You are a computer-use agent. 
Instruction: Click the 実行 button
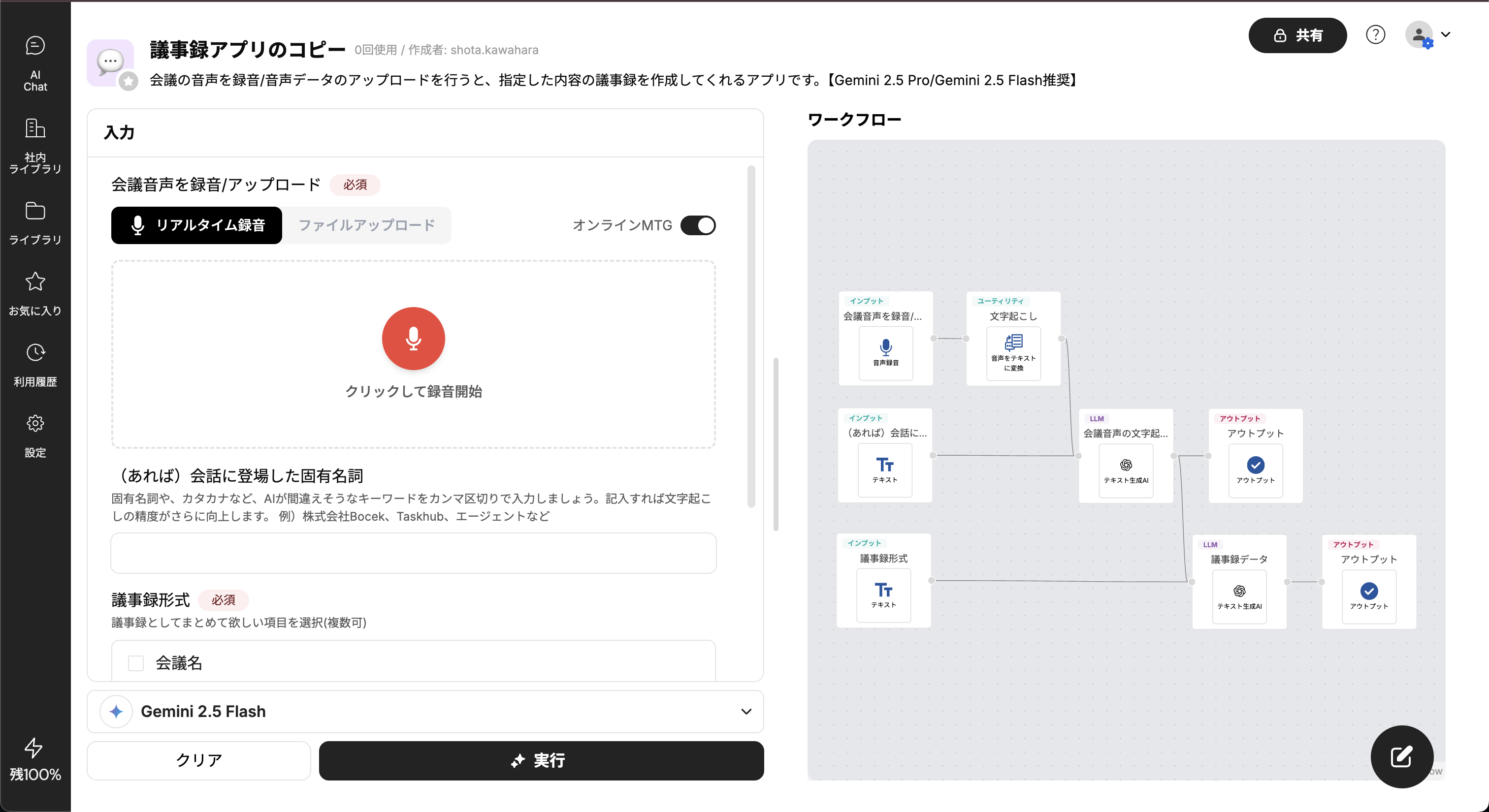pos(541,761)
